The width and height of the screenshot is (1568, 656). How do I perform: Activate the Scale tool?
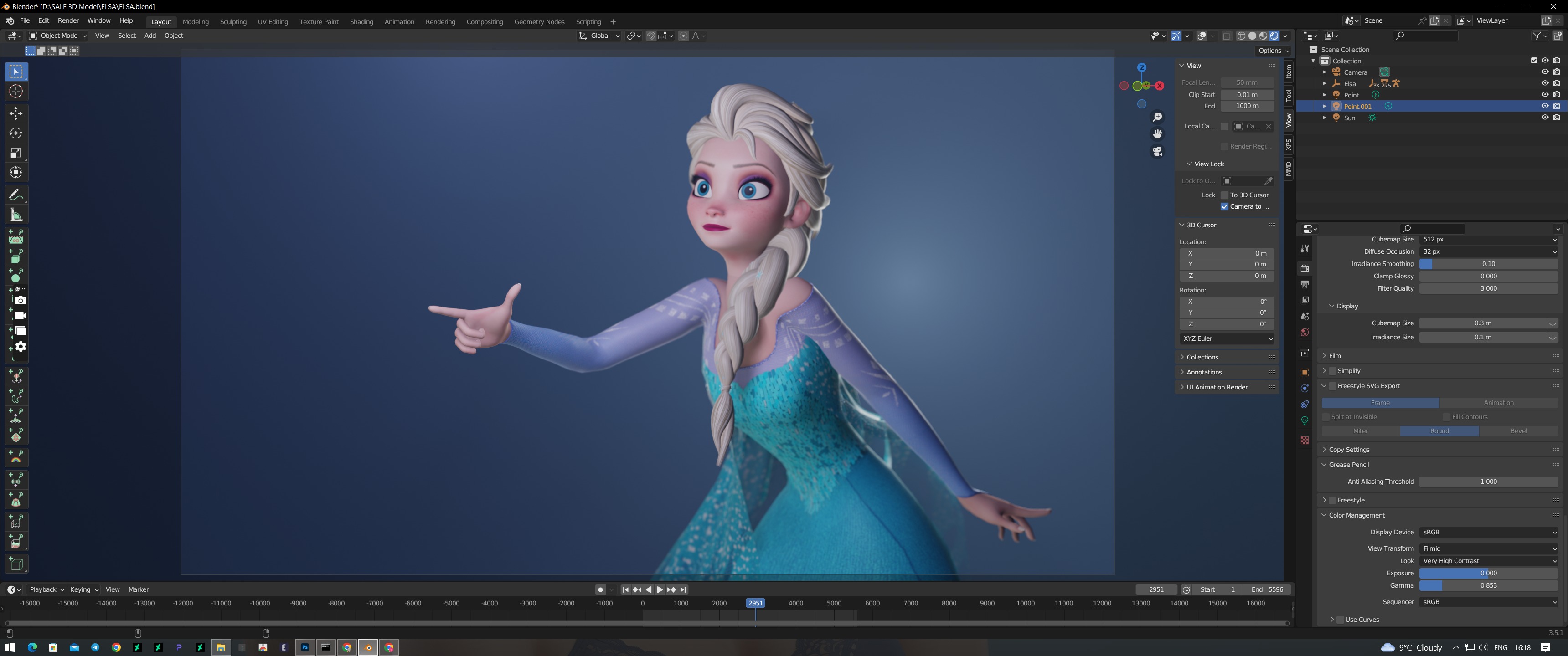[16, 153]
